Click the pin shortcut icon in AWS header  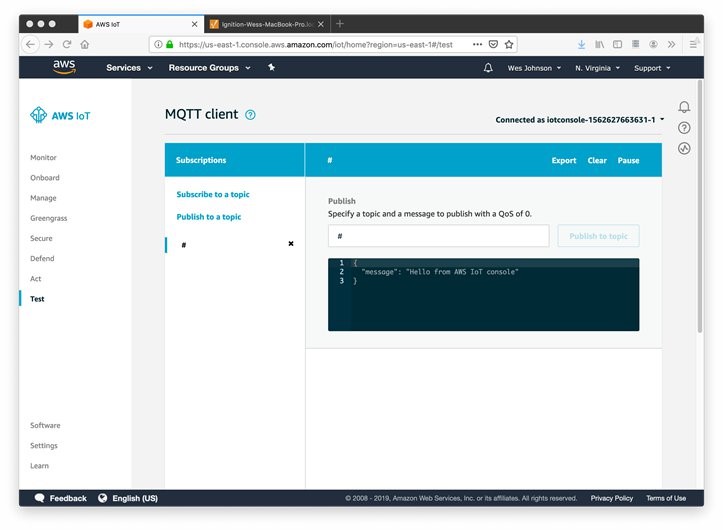(x=272, y=67)
